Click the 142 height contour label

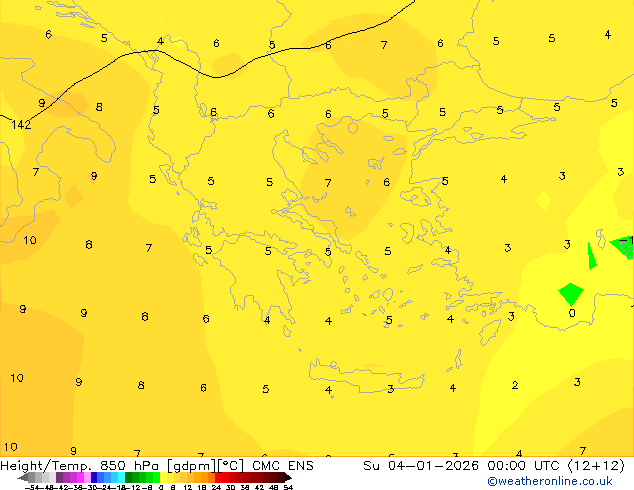[21, 125]
